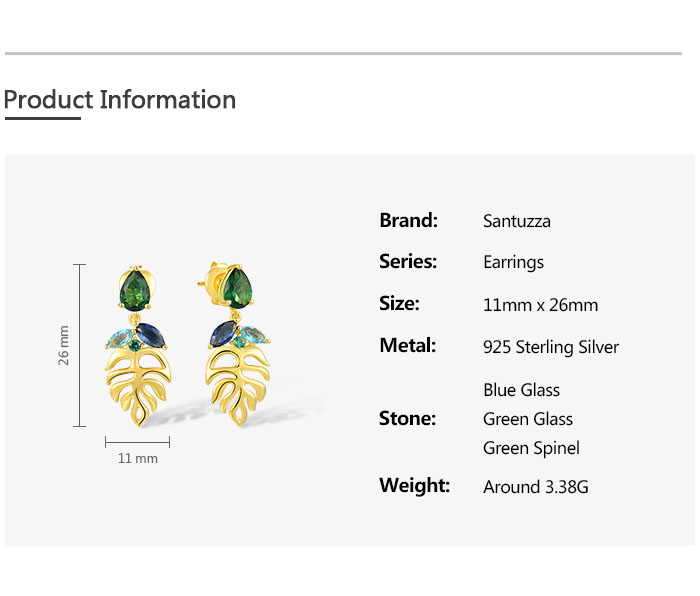The height and width of the screenshot is (596, 700).
Task: Click the Green Spinel stone entry
Action: click(531, 448)
